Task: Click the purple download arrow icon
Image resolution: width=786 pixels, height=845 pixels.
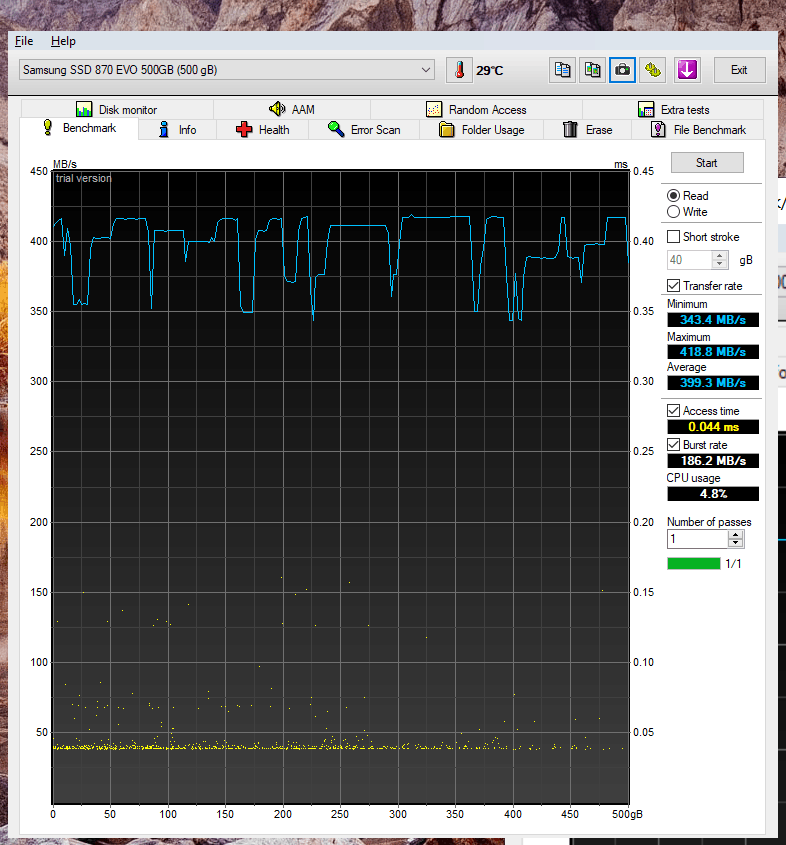Action: [687, 70]
